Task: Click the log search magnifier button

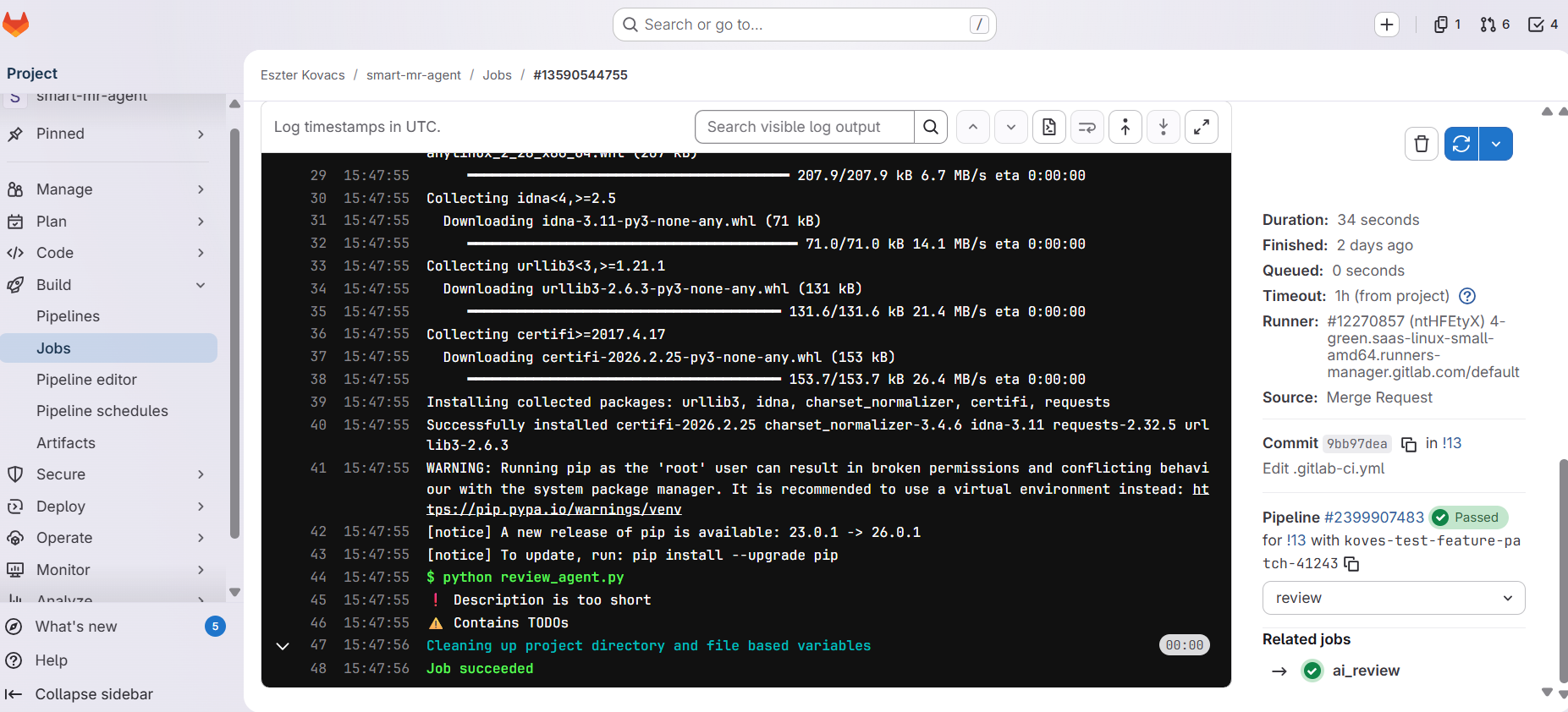Action: tap(931, 127)
